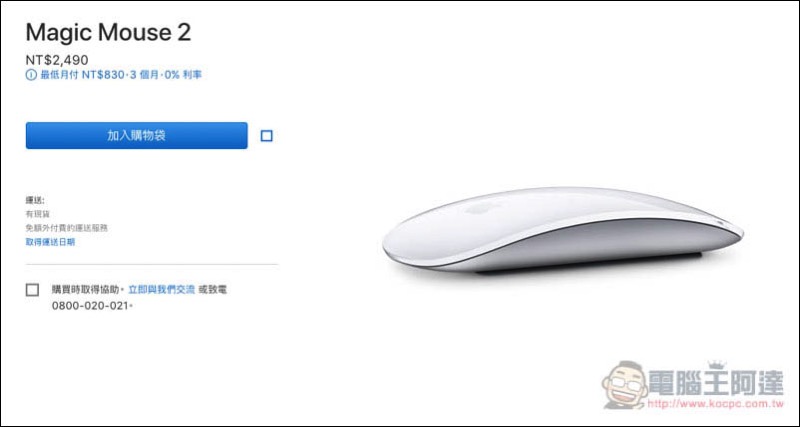800x427 pixels.
Task: Open the 取得運送日期 link
Action: (x=50, y=242)
